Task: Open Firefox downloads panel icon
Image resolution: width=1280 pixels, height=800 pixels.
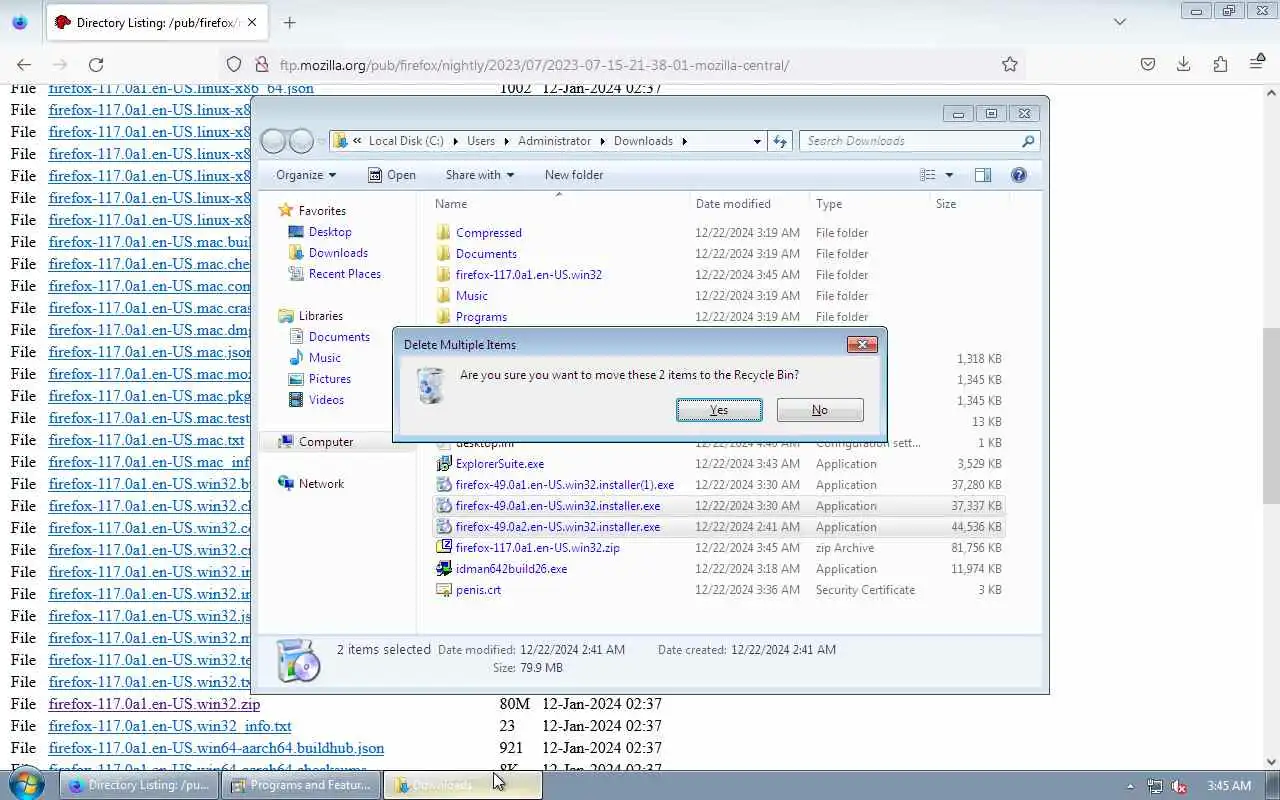Action: click(1184, 64)
